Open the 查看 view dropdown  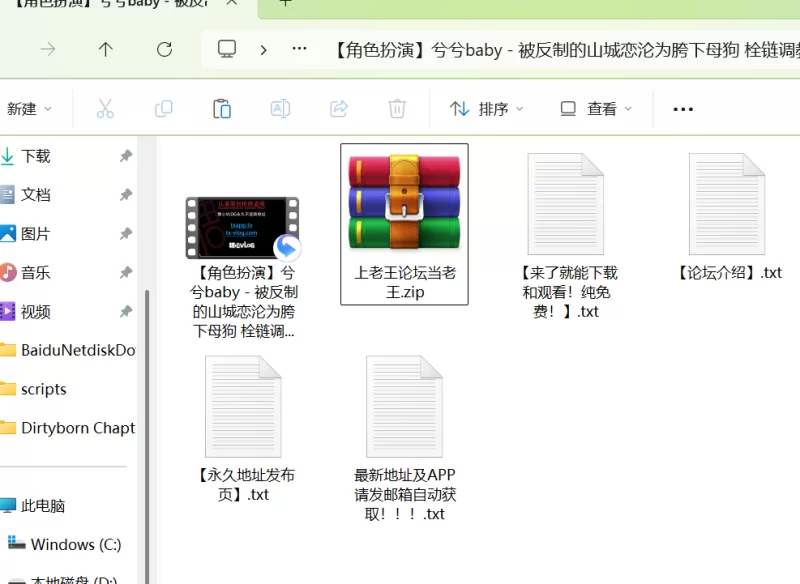tap(596, 109)
